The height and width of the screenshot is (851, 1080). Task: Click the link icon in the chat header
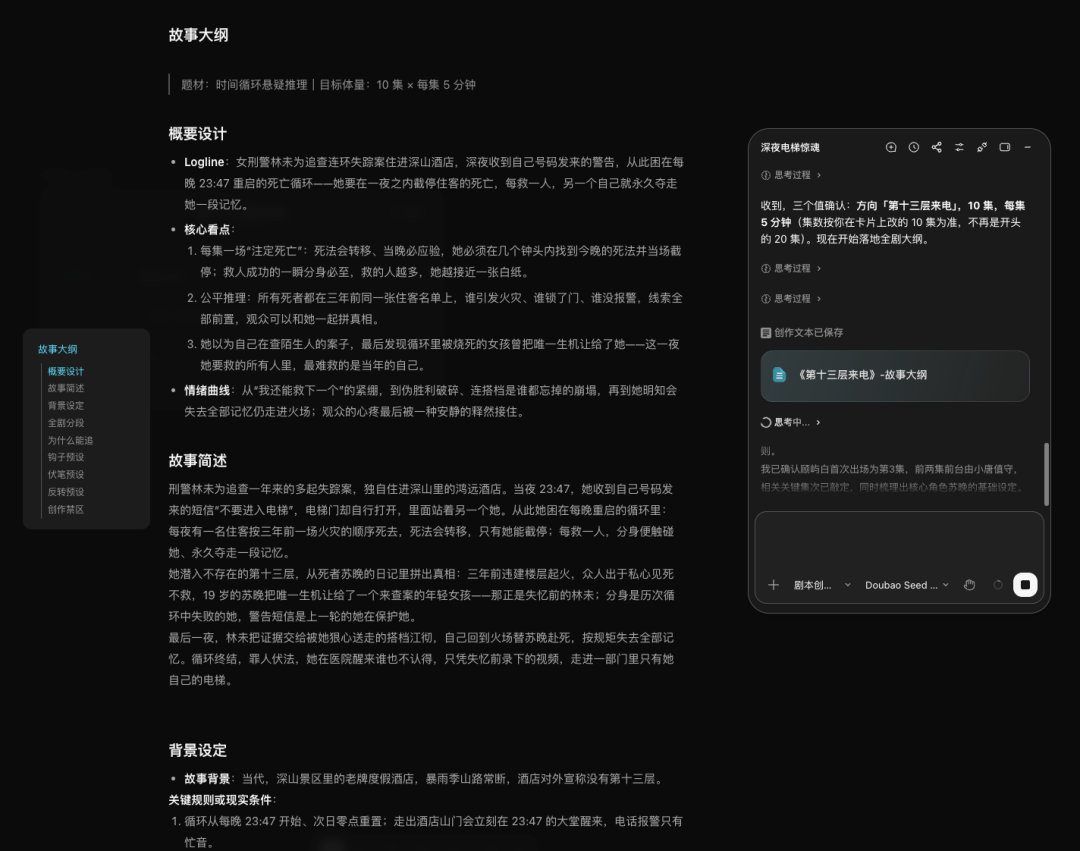point(982,147)
